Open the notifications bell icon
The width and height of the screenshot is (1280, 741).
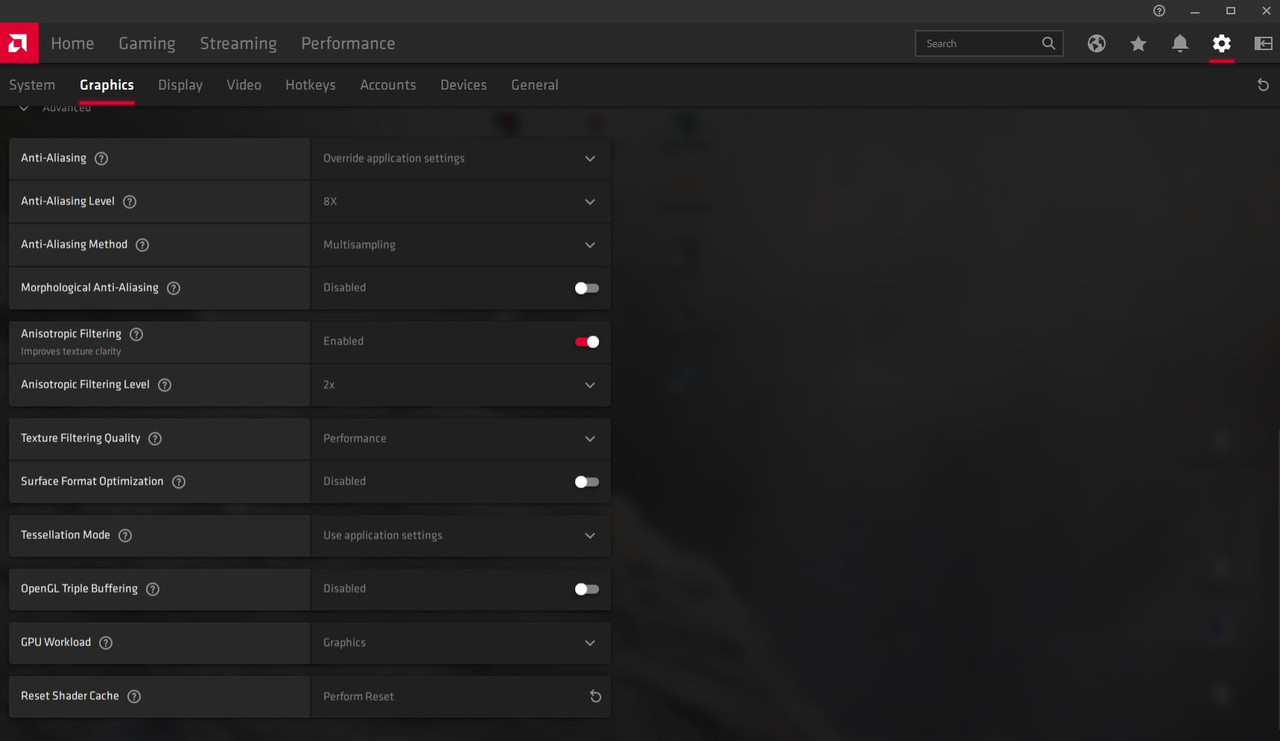point(1180,43)
